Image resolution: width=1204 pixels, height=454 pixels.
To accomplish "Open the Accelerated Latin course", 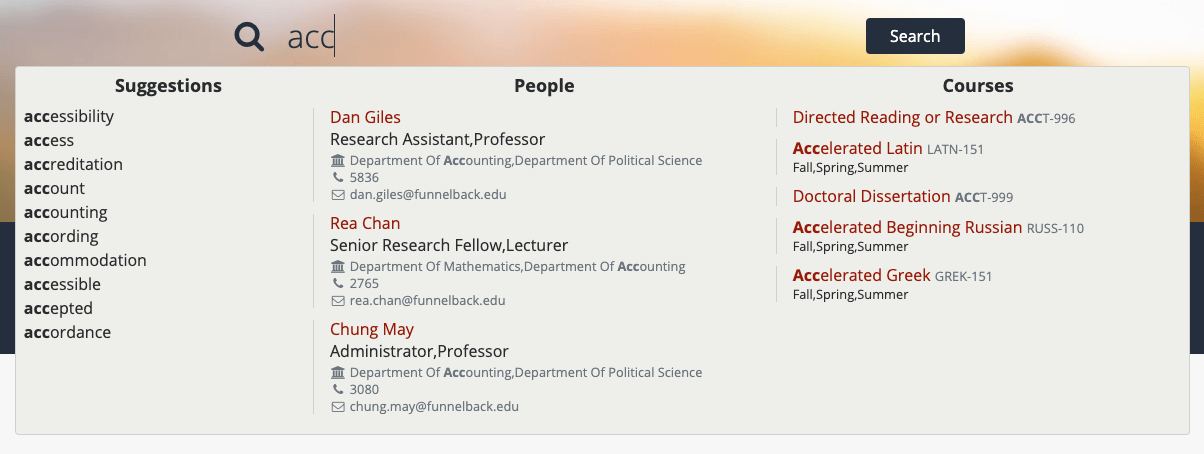I will pyautogui.click(x=857, y=148).
